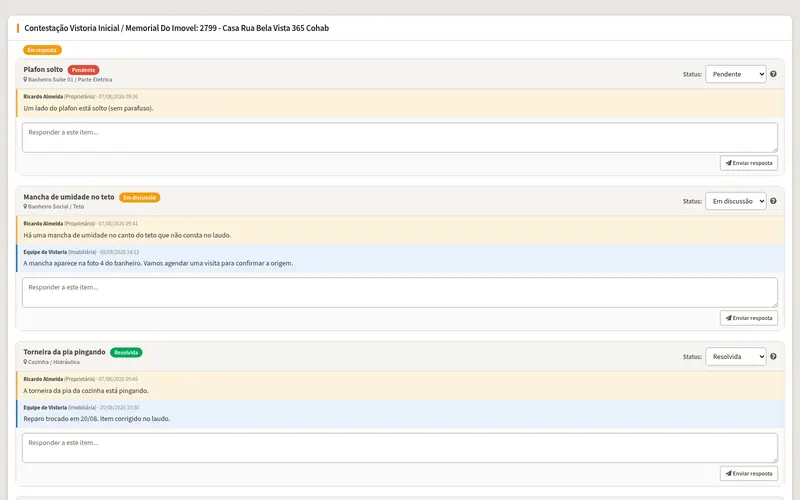Select the Plafon solto title
Screen dimensions: 800x500
point(43,69)
